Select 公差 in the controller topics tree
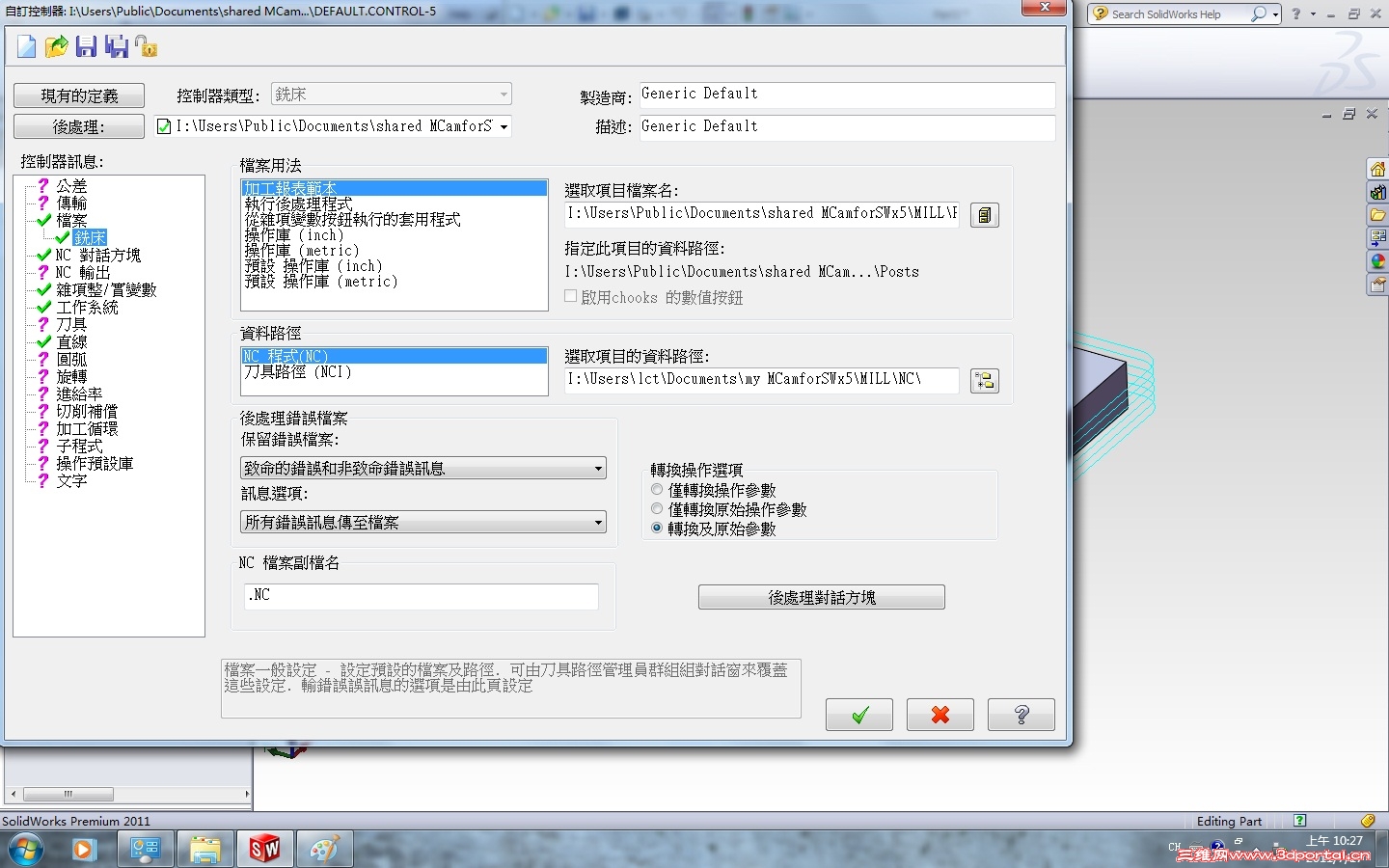The height and width of the screenshot is (868, 1389). click(x=71, y=185)
